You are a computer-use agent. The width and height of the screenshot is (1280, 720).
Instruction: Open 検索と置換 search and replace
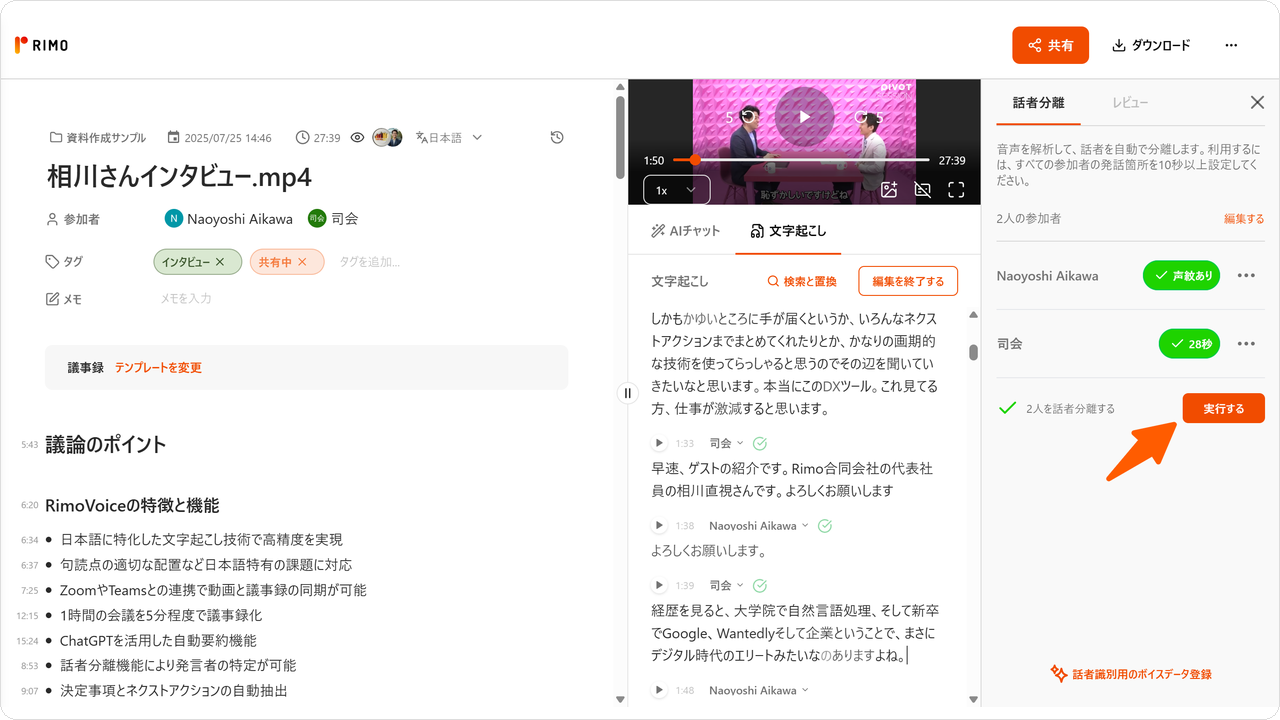[802, 282]
